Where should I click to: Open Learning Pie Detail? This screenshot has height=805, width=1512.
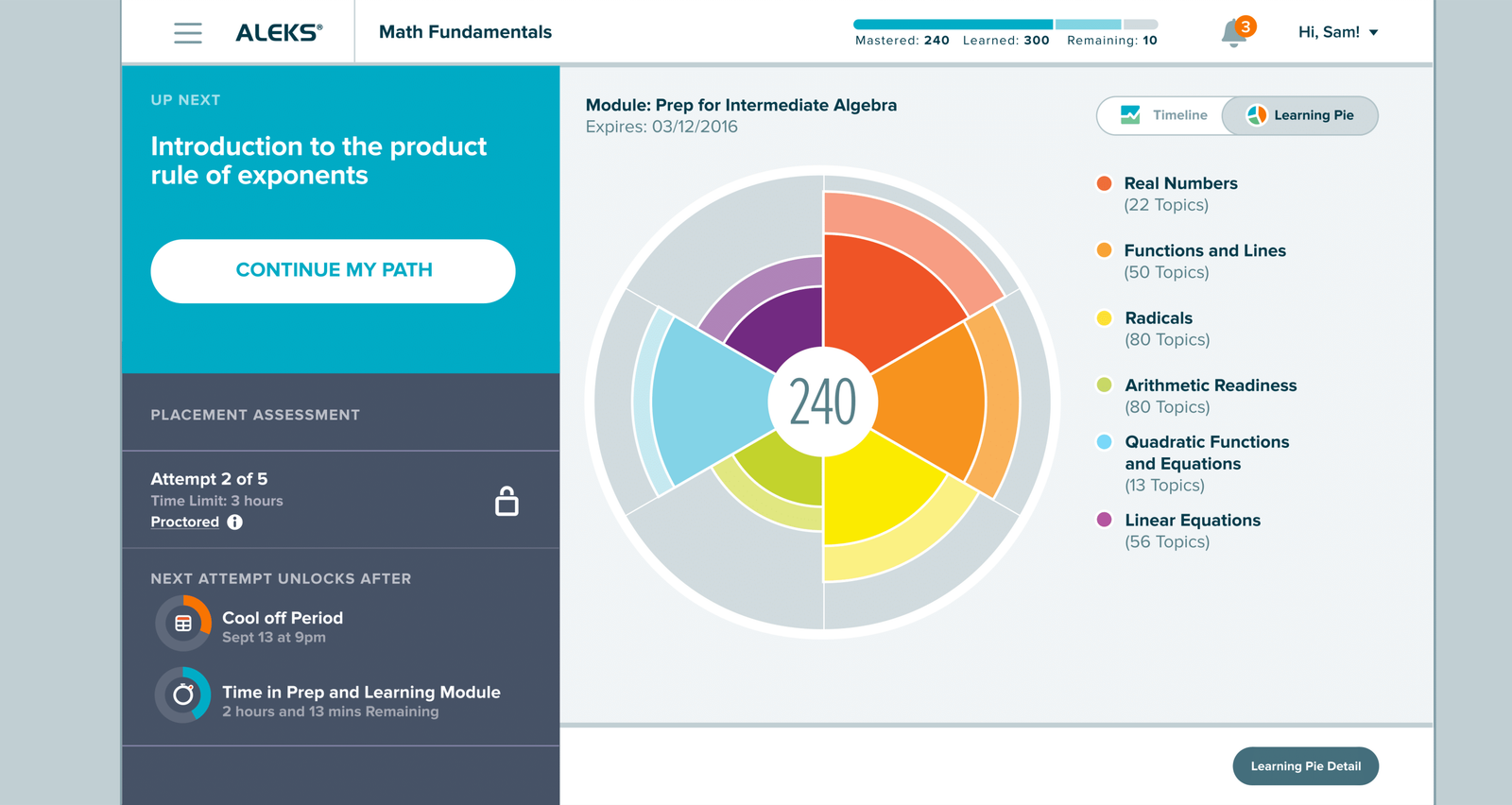pos(1305,766)
